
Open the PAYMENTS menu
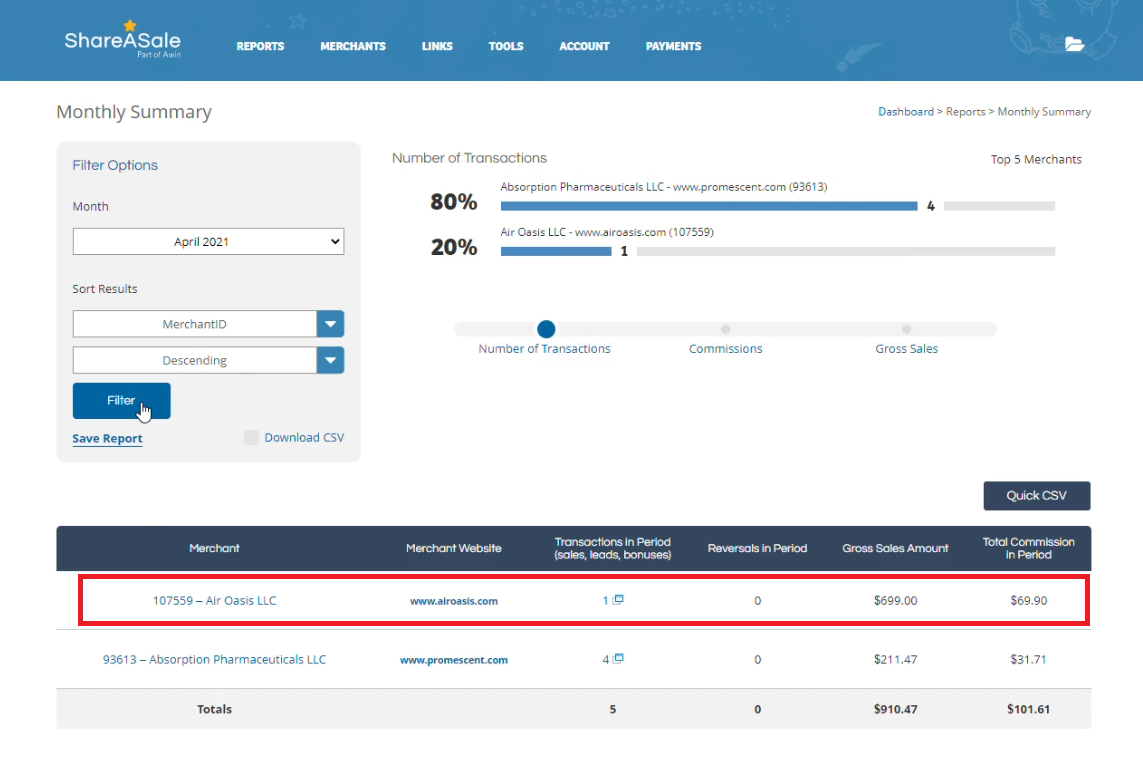674,46
